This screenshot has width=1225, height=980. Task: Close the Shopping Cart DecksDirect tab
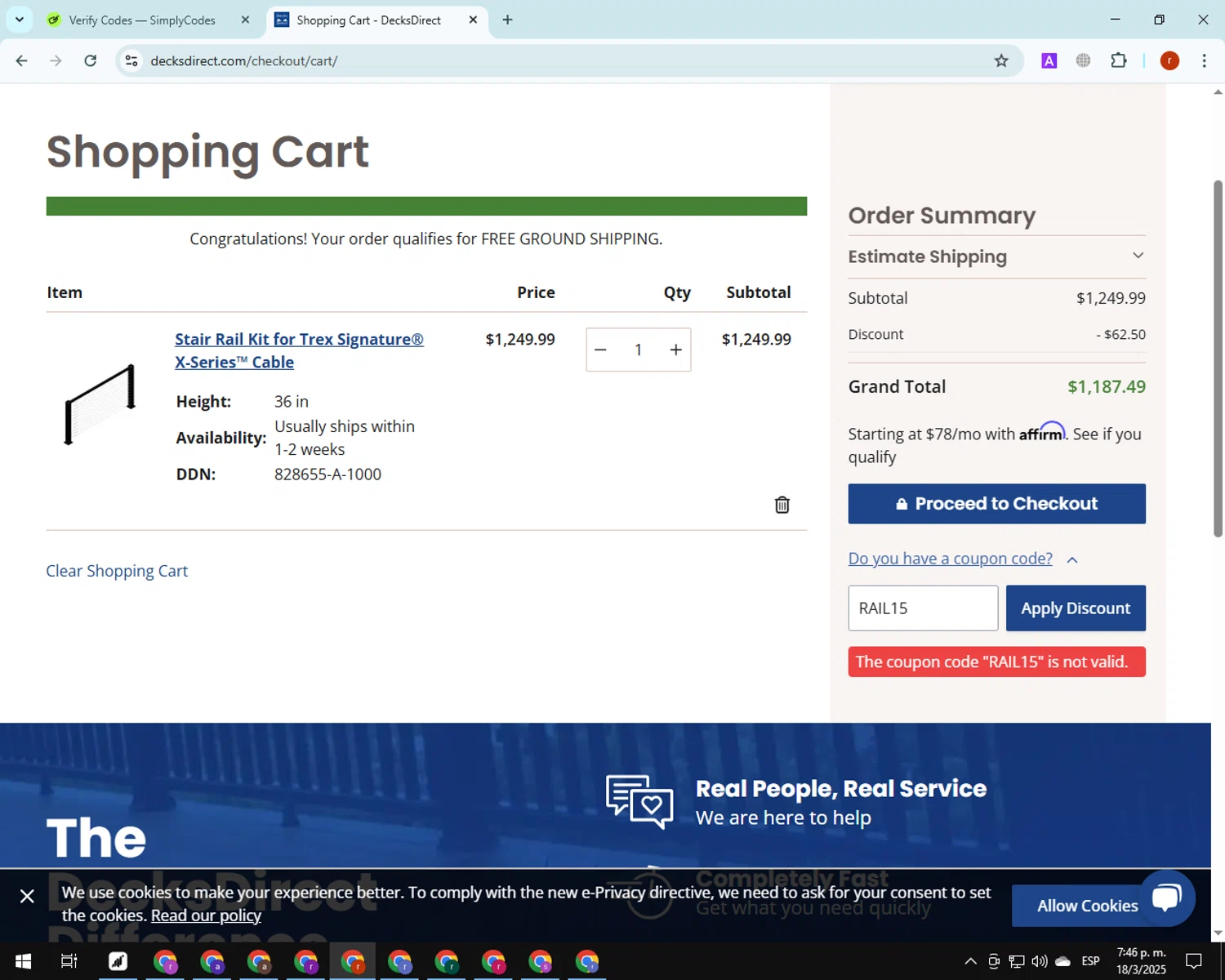point(473,20)
